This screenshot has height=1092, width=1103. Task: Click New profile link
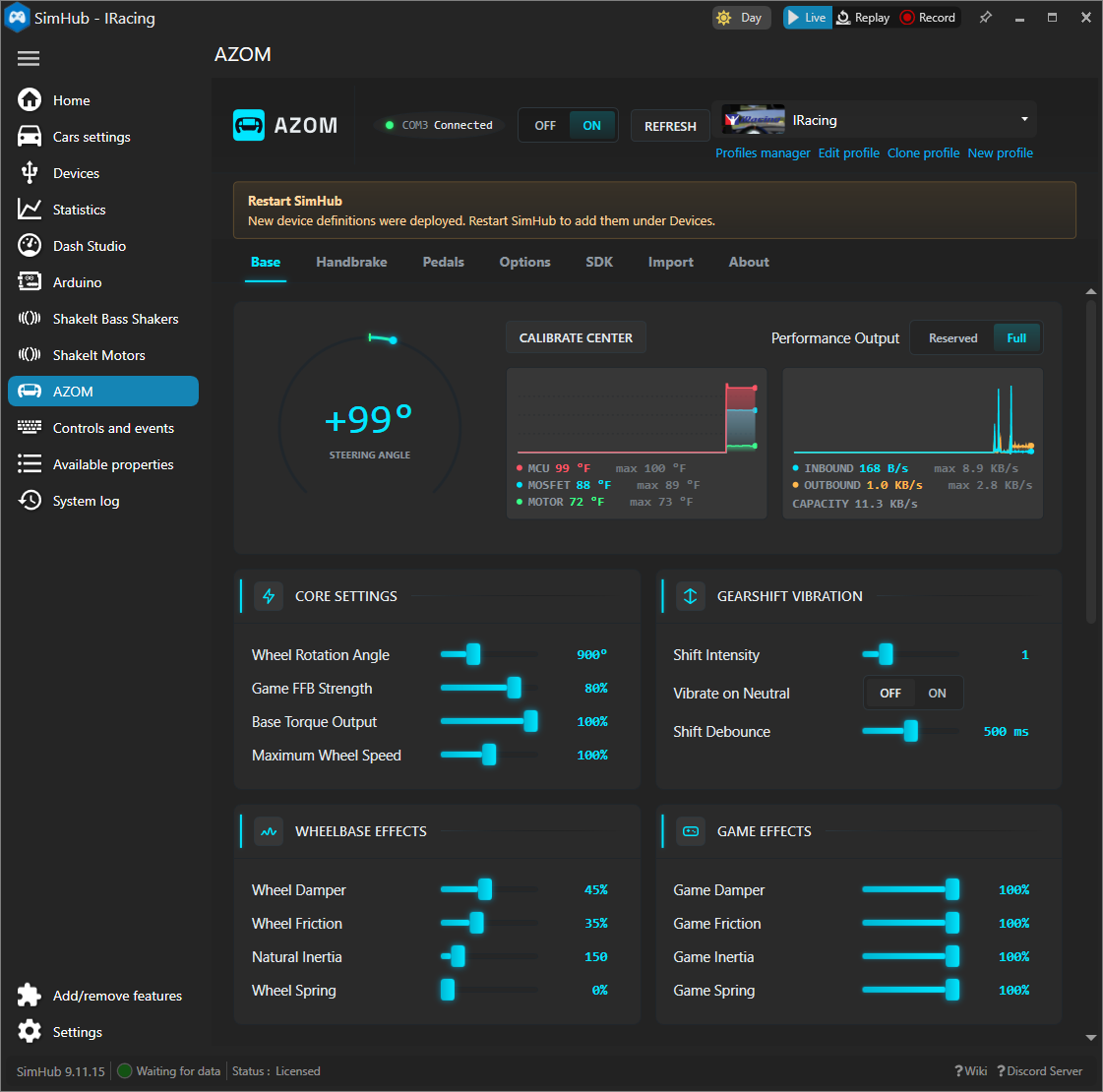click(1000, 152)
